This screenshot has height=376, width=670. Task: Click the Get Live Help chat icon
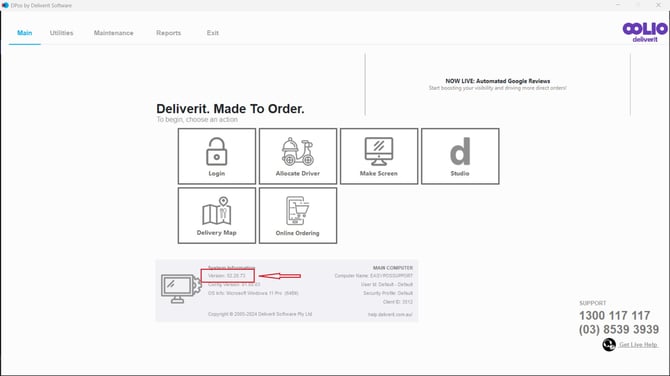(x=609, y=344)
